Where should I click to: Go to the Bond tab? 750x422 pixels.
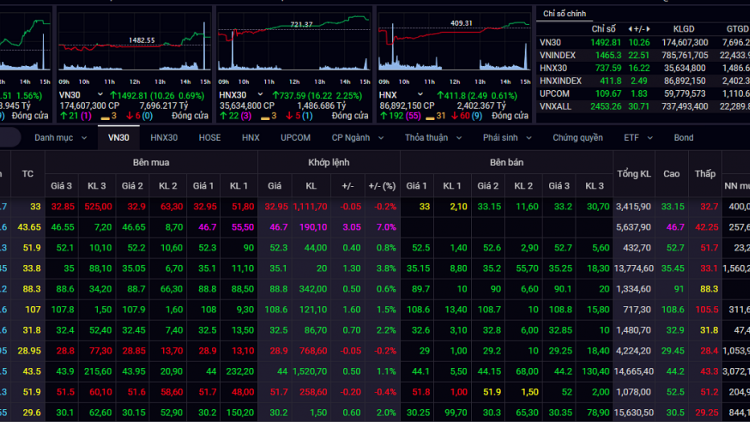click(683, 137)
